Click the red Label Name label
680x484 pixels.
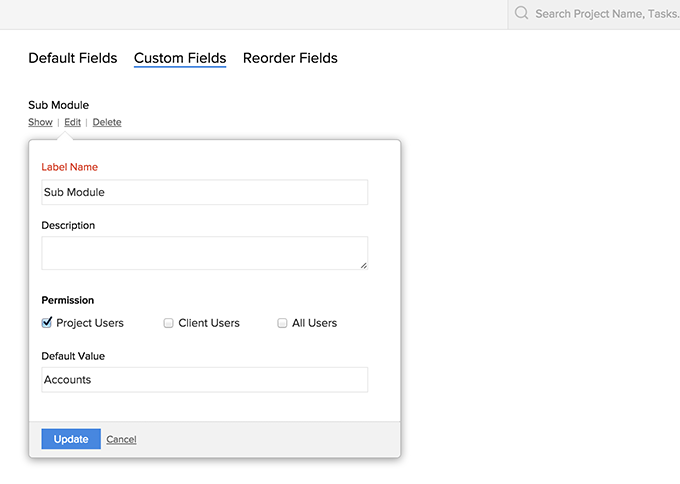69,167
